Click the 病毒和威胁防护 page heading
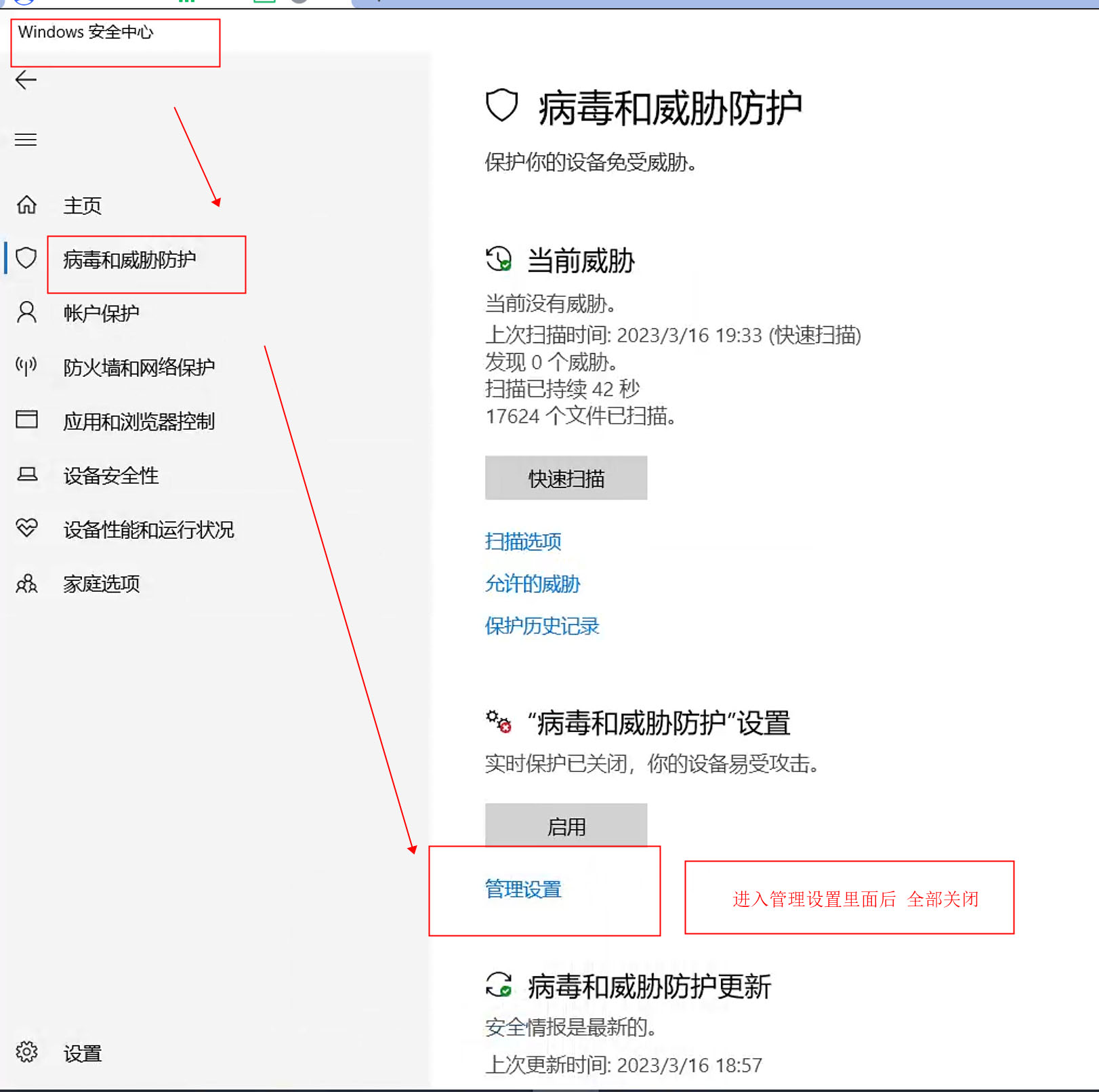The height and width of the screenshot is (1092, 1099). point(669,108)
